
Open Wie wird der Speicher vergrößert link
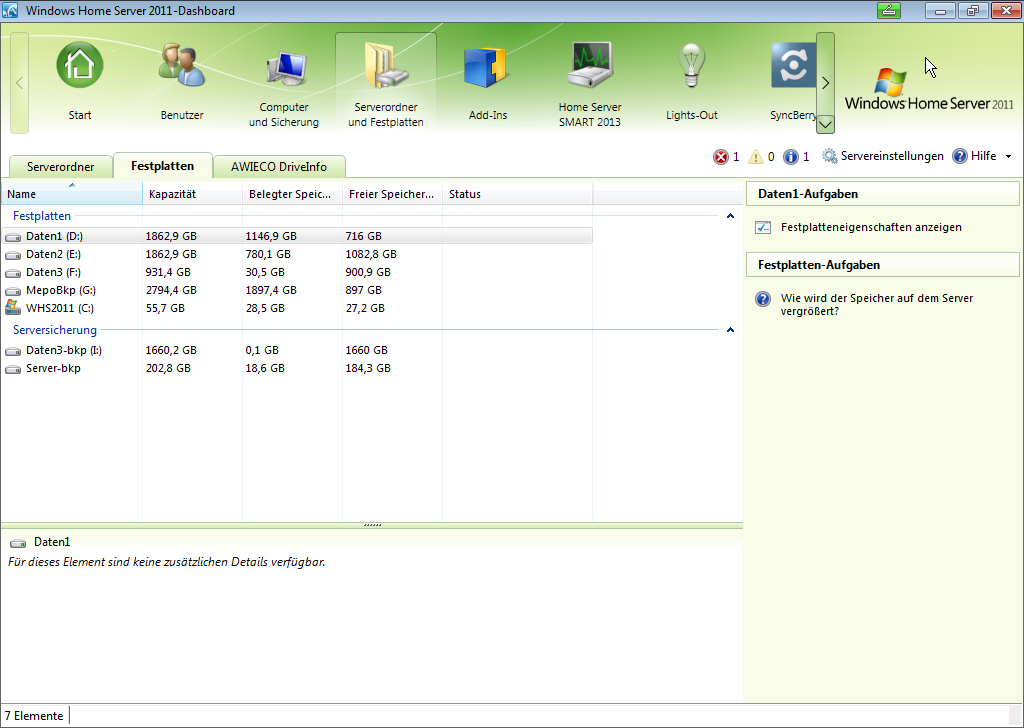pyautogui.click(x=876, y=305)
